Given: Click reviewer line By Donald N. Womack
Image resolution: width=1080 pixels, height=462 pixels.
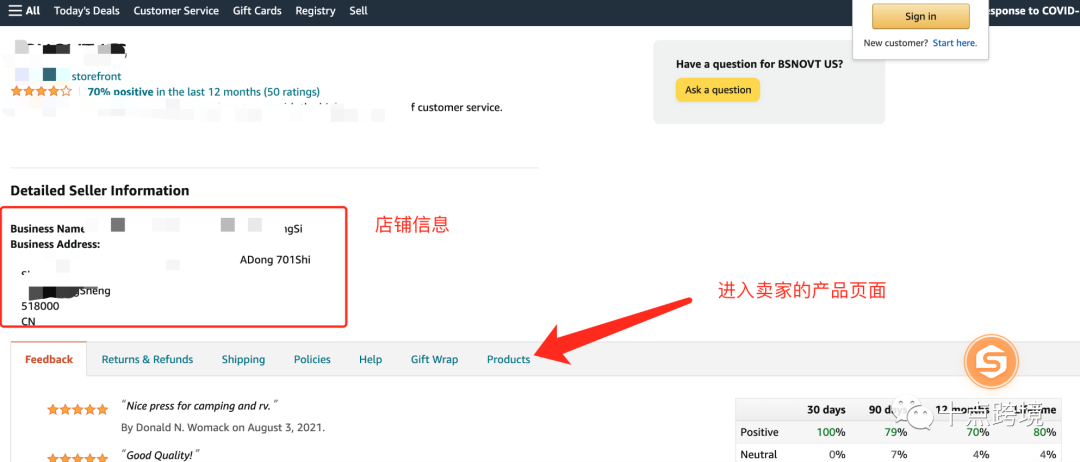Looking at the screenshot, I should 223,428.
